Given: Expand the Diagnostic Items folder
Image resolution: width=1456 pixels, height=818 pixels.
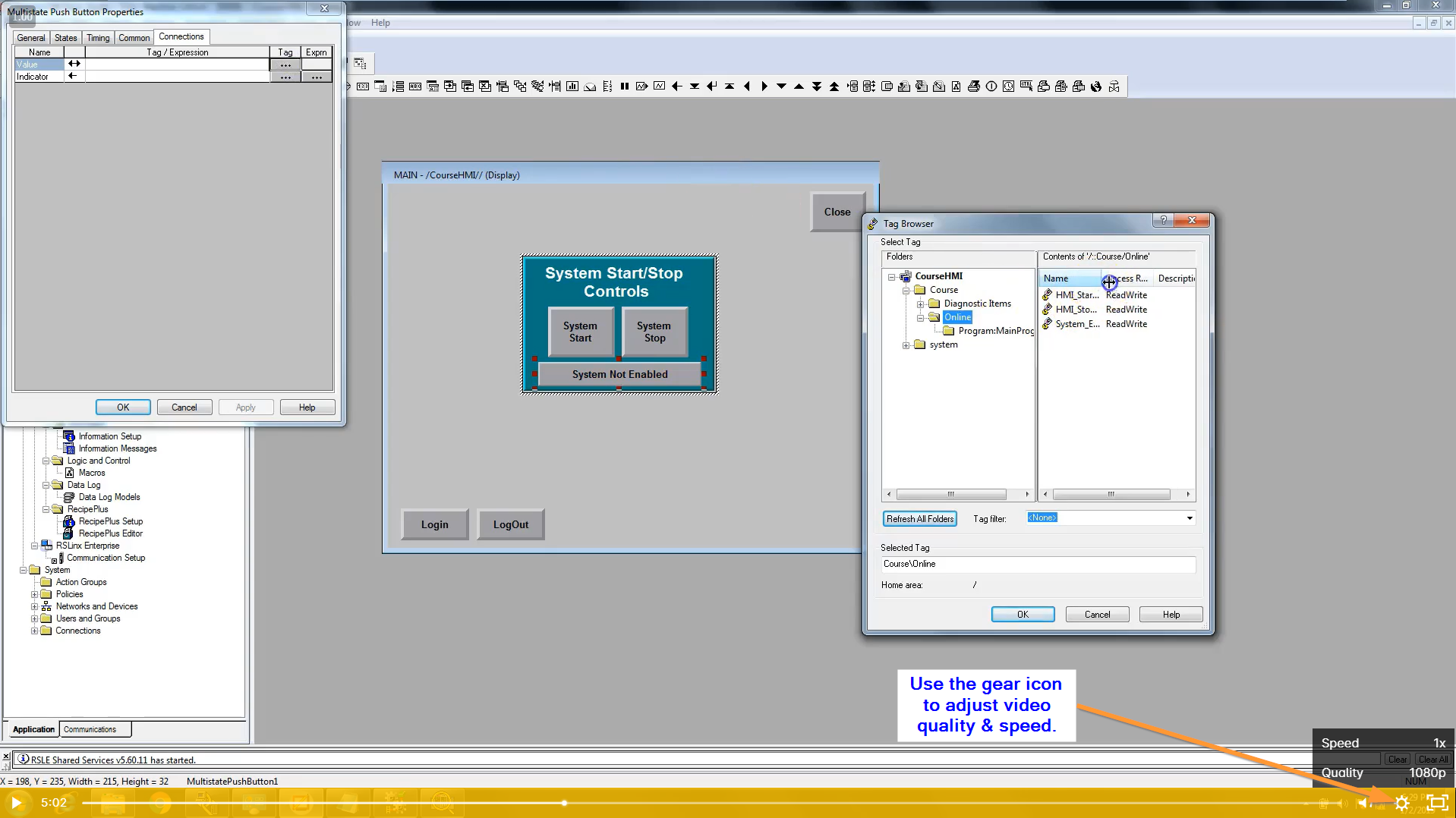Looking at the screenshot, I should click(920, 304).
